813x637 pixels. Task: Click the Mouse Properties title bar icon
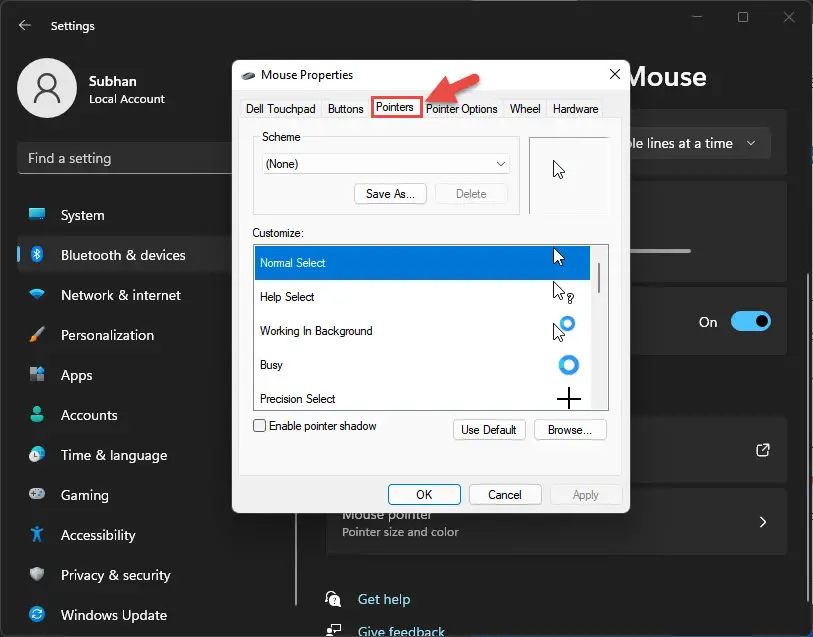tap(248, 75)
